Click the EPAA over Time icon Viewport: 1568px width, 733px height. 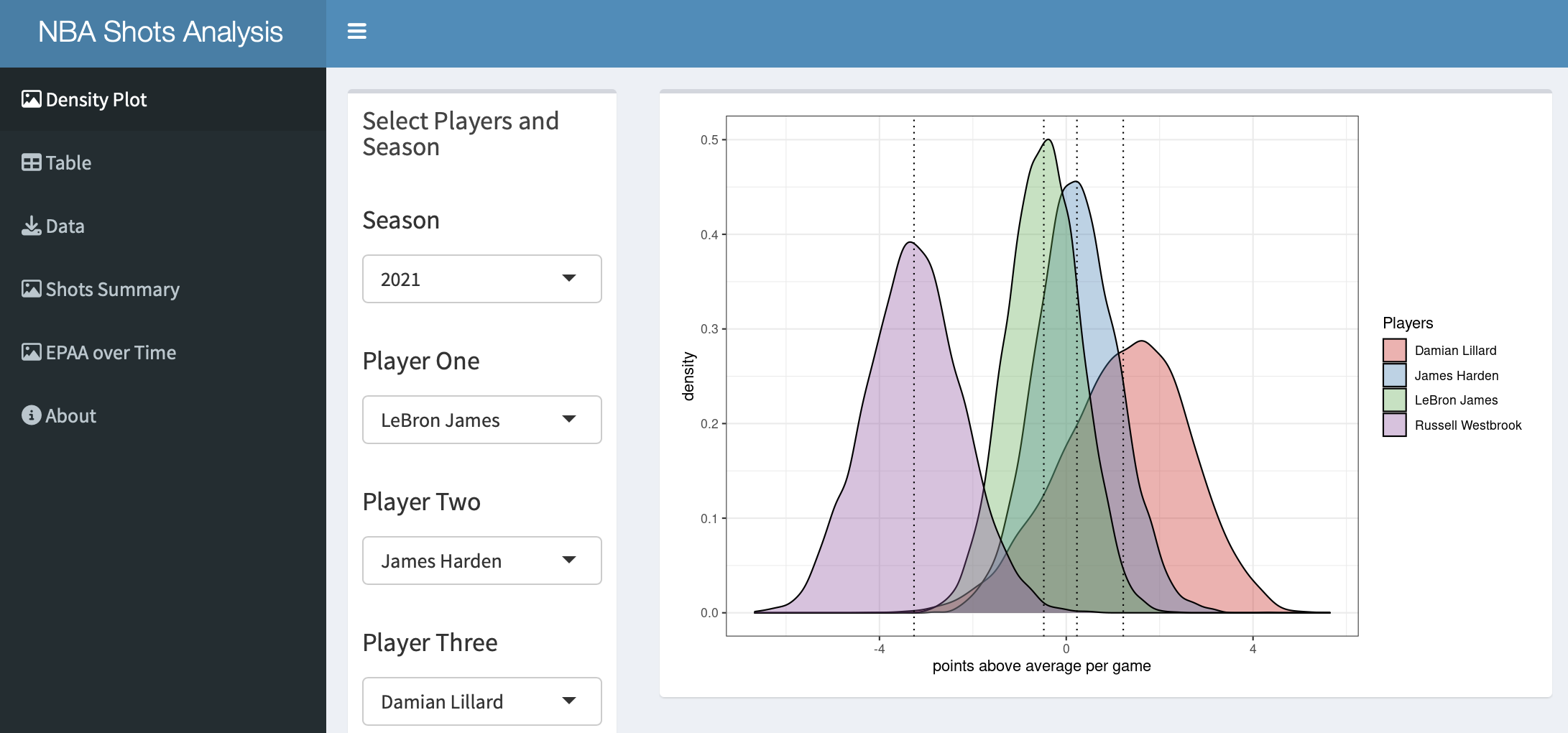pyautogui.click(x=31, y=352)
